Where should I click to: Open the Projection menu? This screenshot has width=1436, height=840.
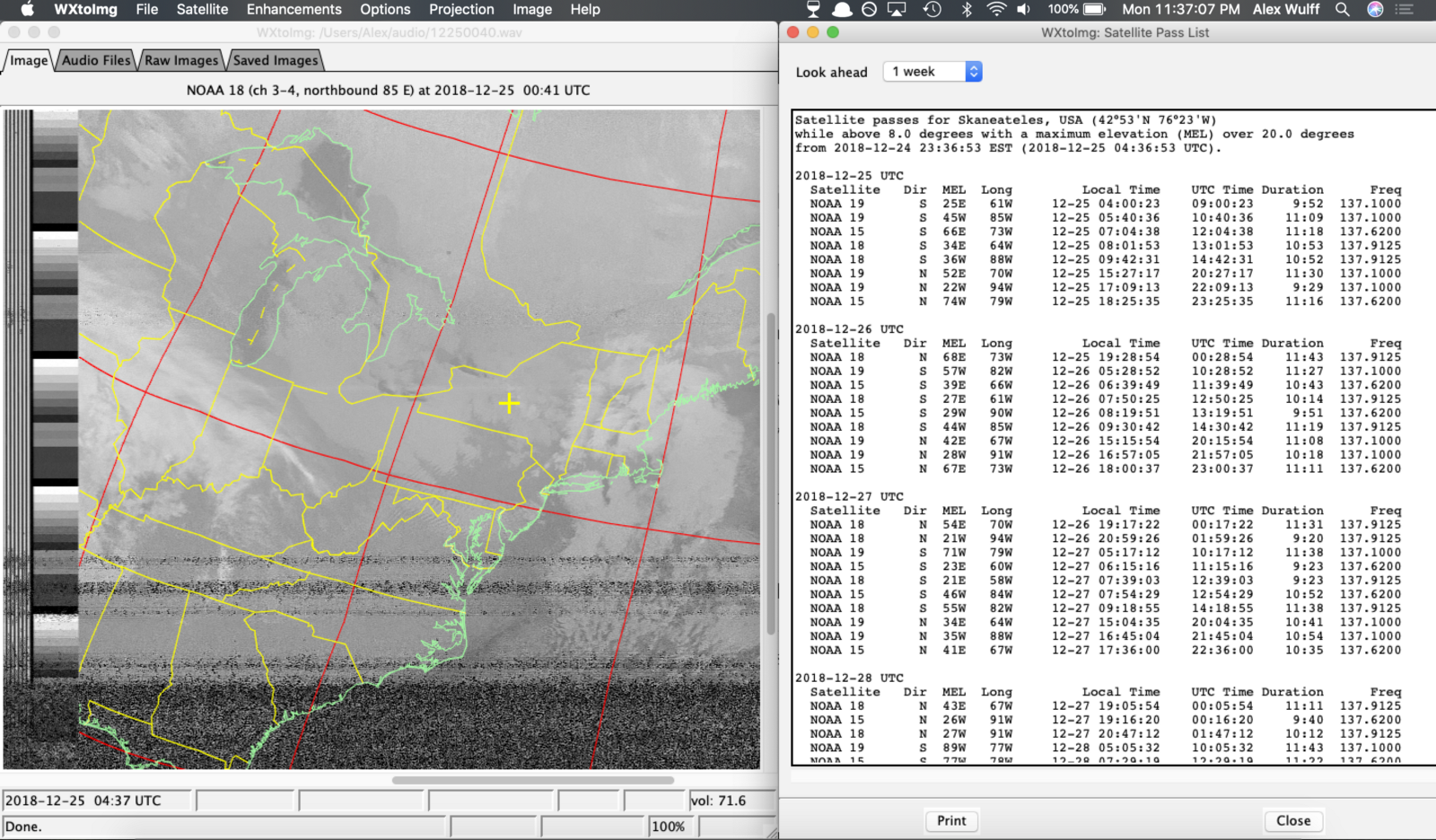[x=461, y=9]
